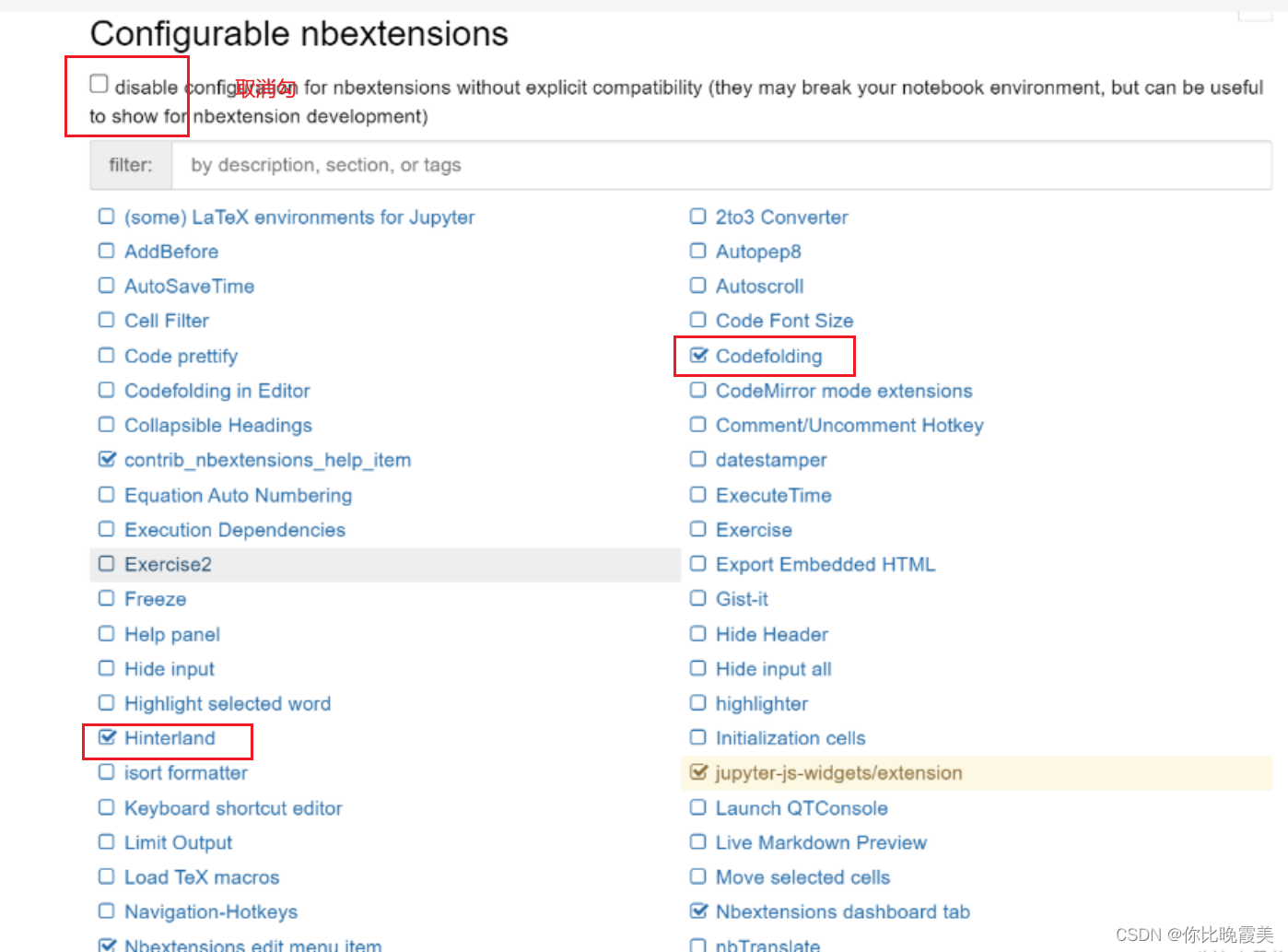Enable the Autopep8 extension
Screen dimensions: 1288x952
(x=698, y=251)
